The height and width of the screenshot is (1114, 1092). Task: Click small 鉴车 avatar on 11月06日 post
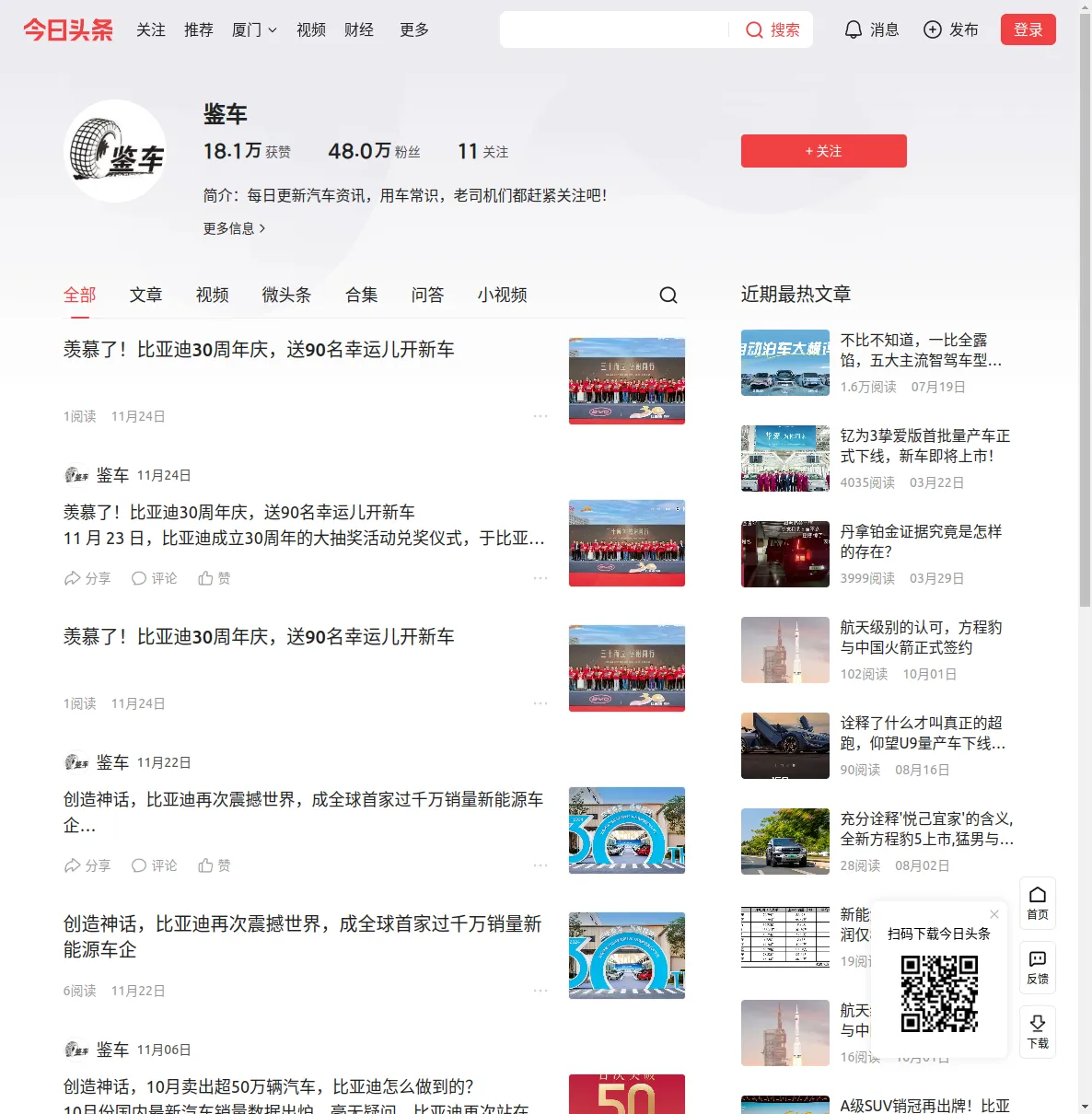76,1050
